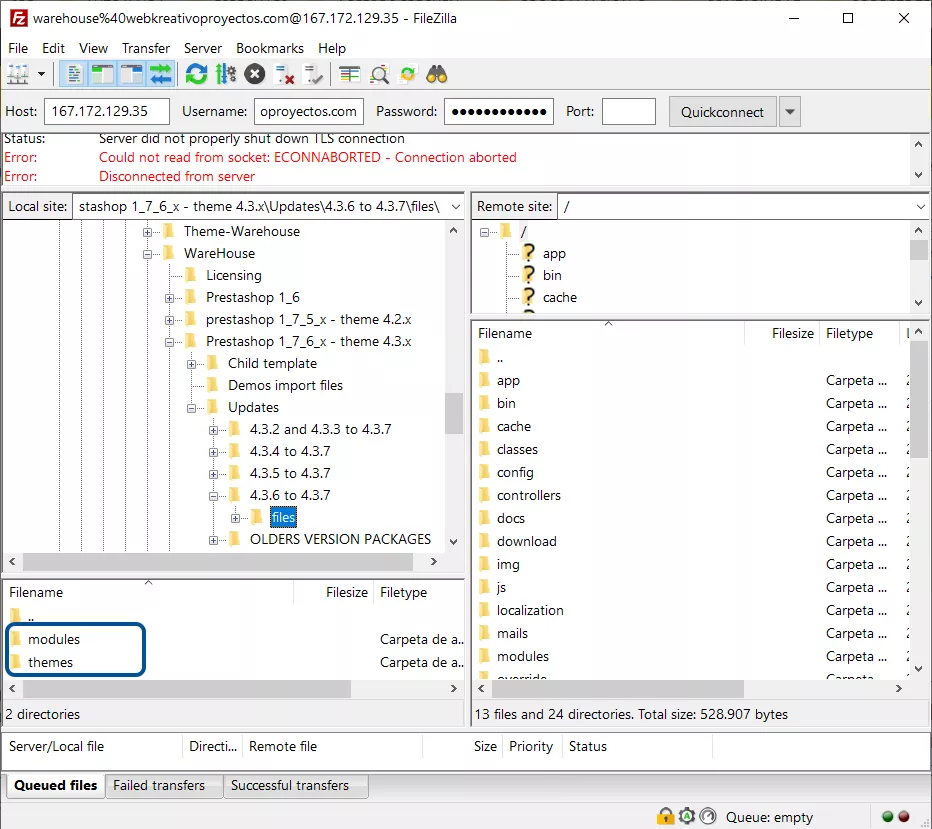Collapse the Updates folder
This screenshot has height=829, width=932.
click(191, 408)
